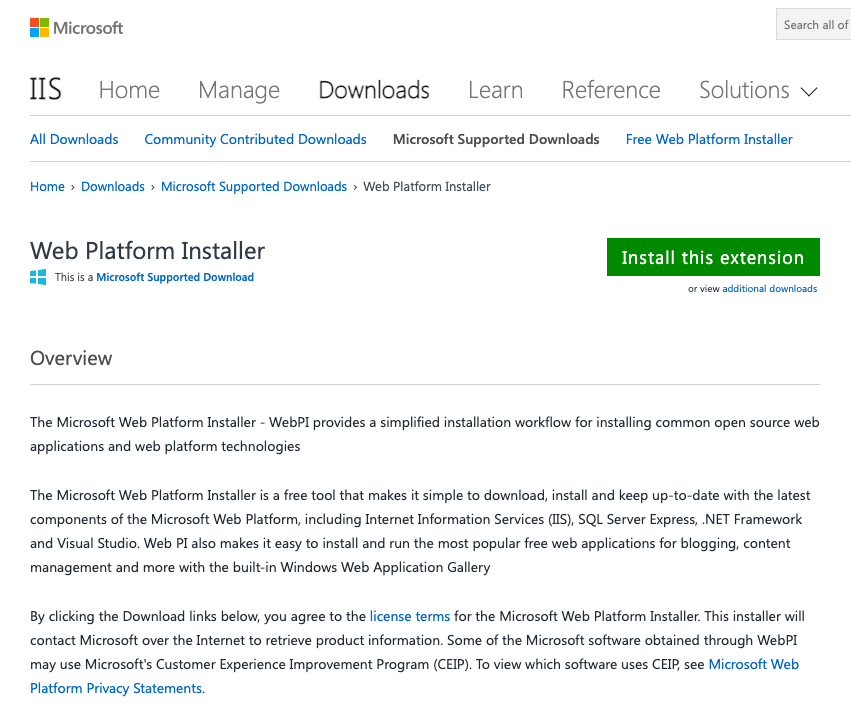Open the Microsoft Supported Download link
Image resolution: width=851 pixels, height=704 pixels.
(x=175, y=277)
